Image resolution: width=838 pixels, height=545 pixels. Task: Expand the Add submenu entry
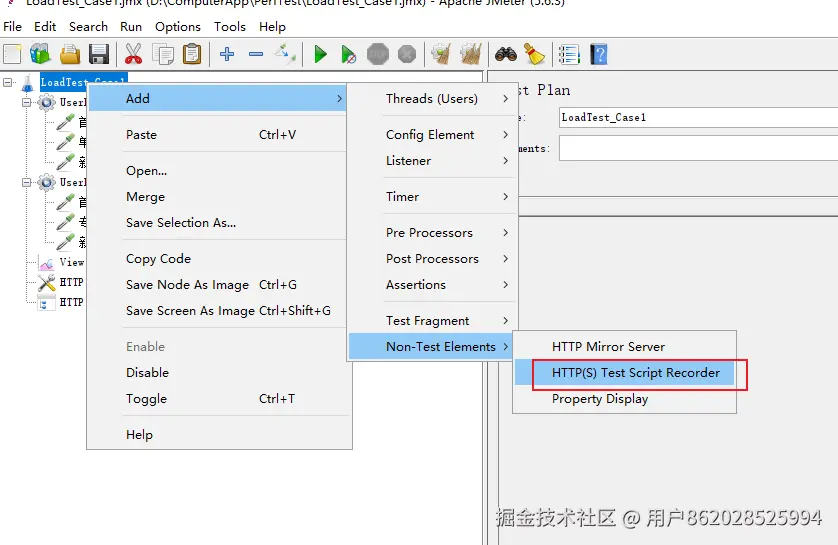[218, 98]
